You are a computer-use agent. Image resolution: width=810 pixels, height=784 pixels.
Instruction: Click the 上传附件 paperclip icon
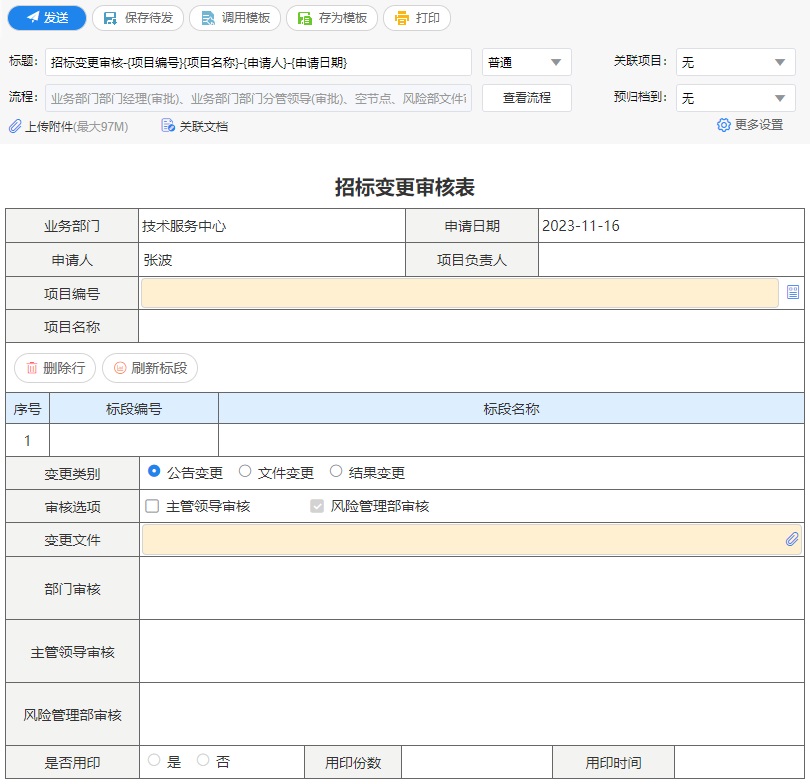(x=15, y=126)
